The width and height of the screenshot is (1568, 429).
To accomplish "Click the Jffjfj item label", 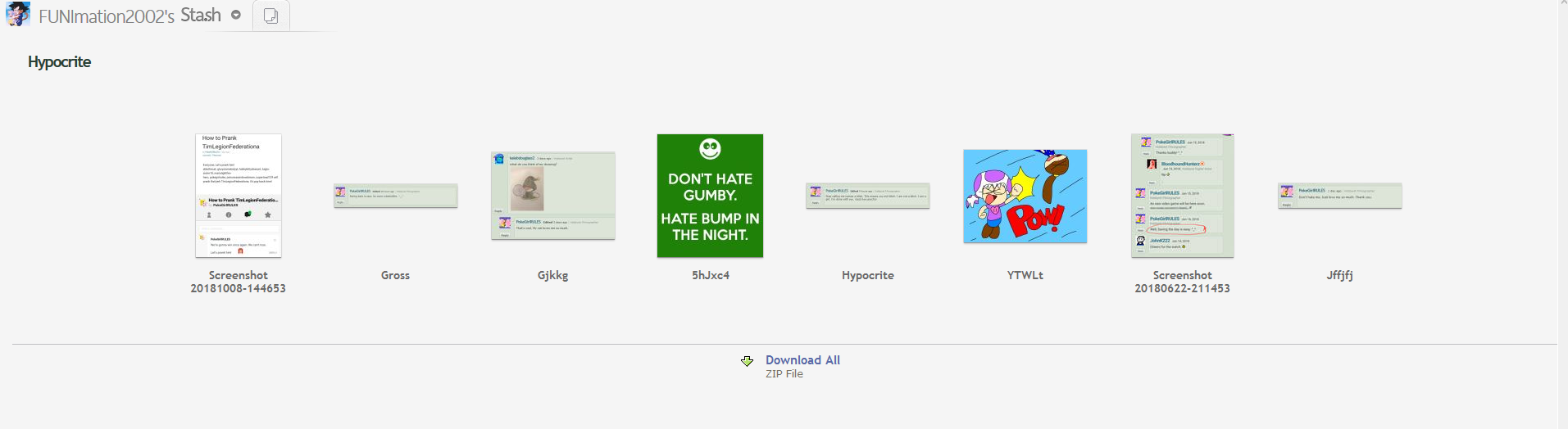I will [x=1340, y=275].
